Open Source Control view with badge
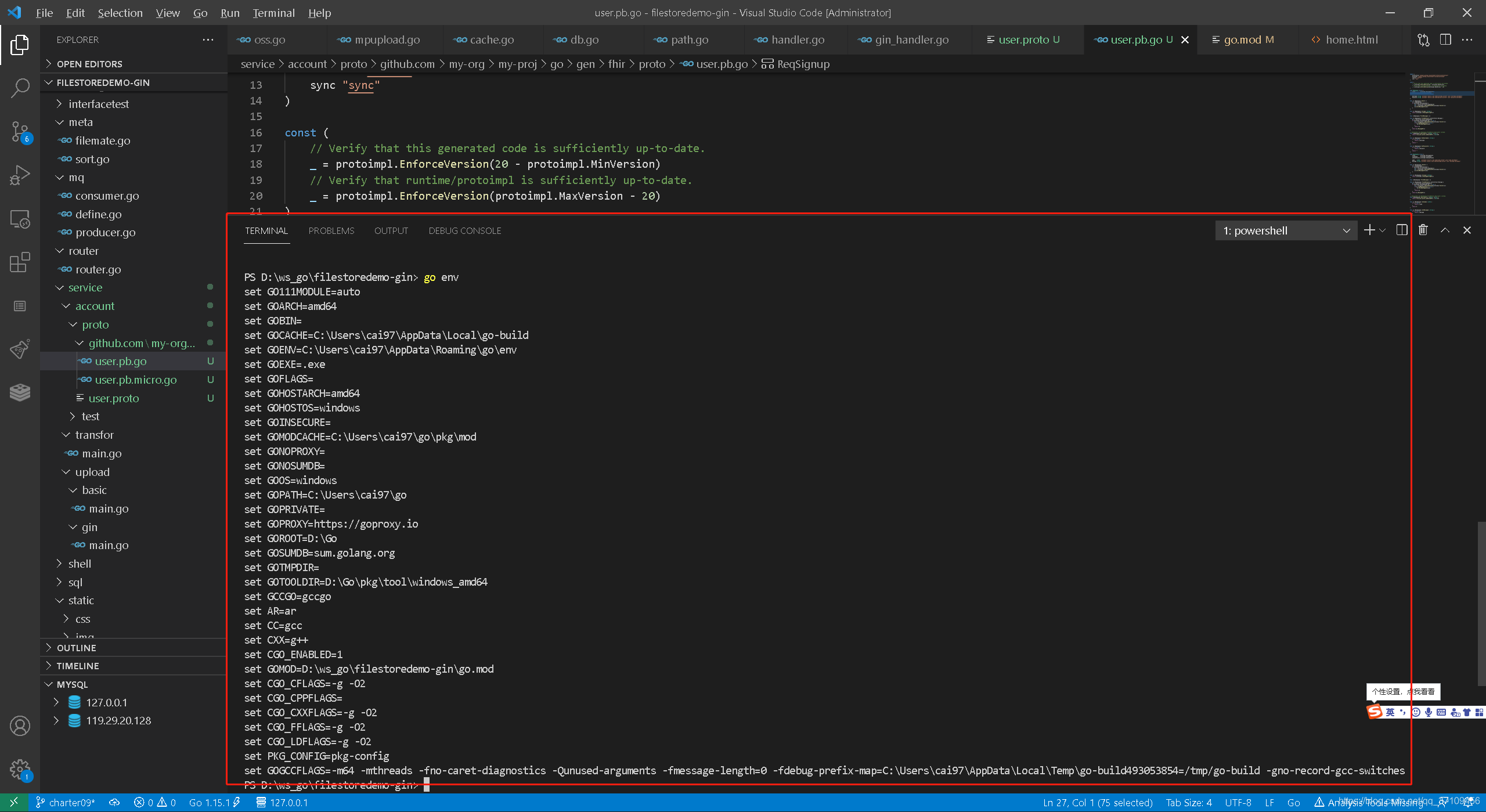 (x=20, y=132)
